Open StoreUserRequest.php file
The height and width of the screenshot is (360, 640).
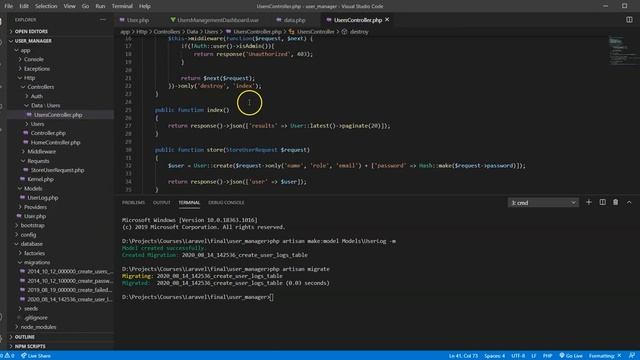click(57, 170)
